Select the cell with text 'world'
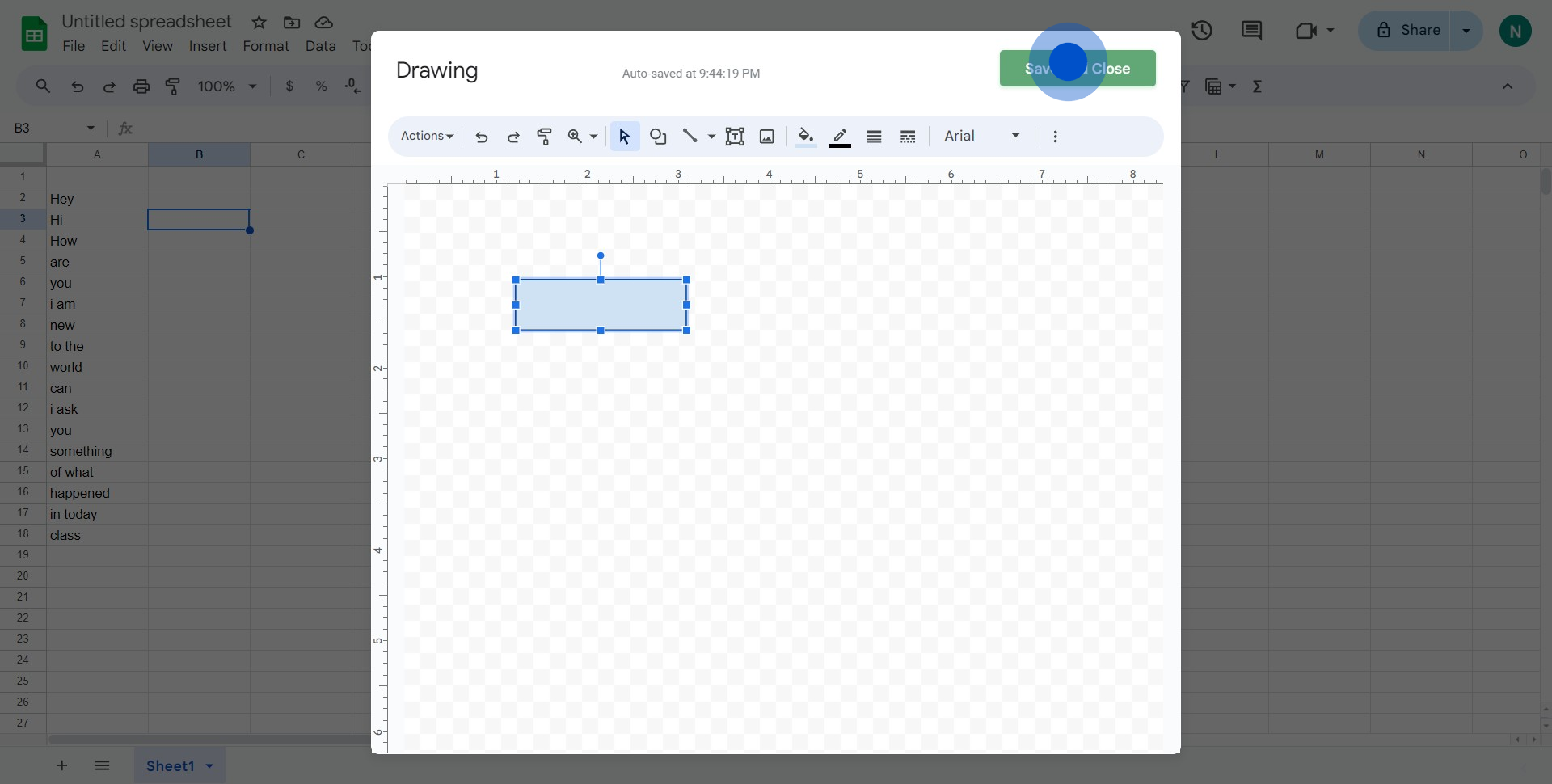1552x784 pixels. click(97, 367)
